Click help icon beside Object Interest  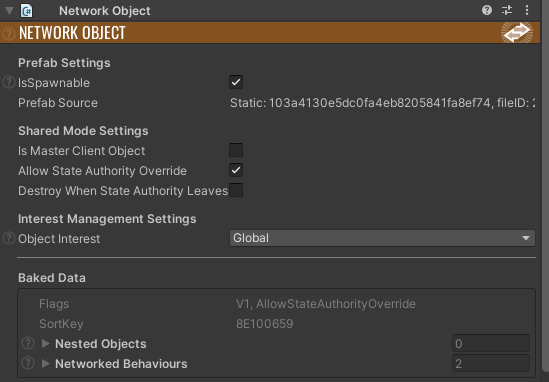9,238
